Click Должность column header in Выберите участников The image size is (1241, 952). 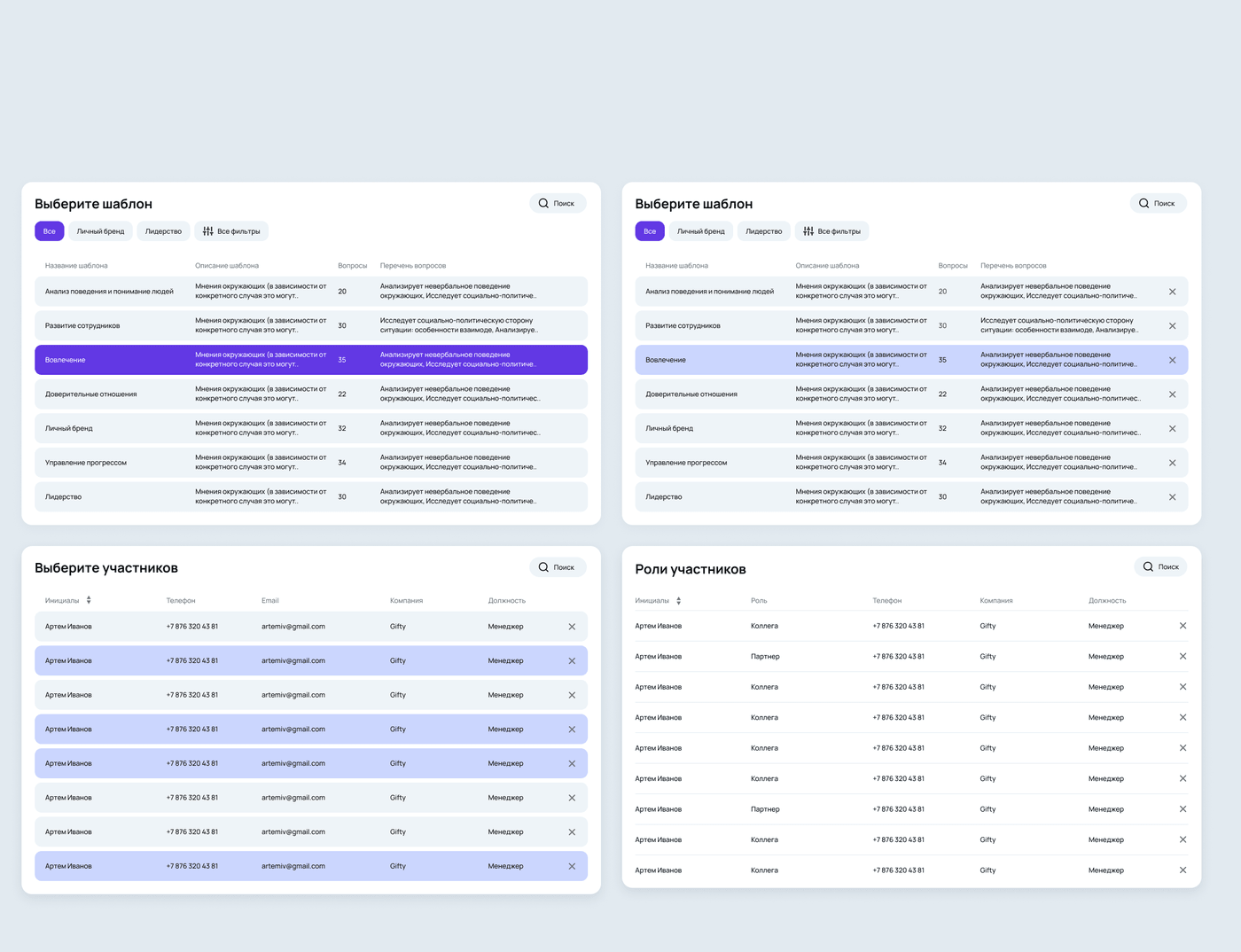pos(506,601)
